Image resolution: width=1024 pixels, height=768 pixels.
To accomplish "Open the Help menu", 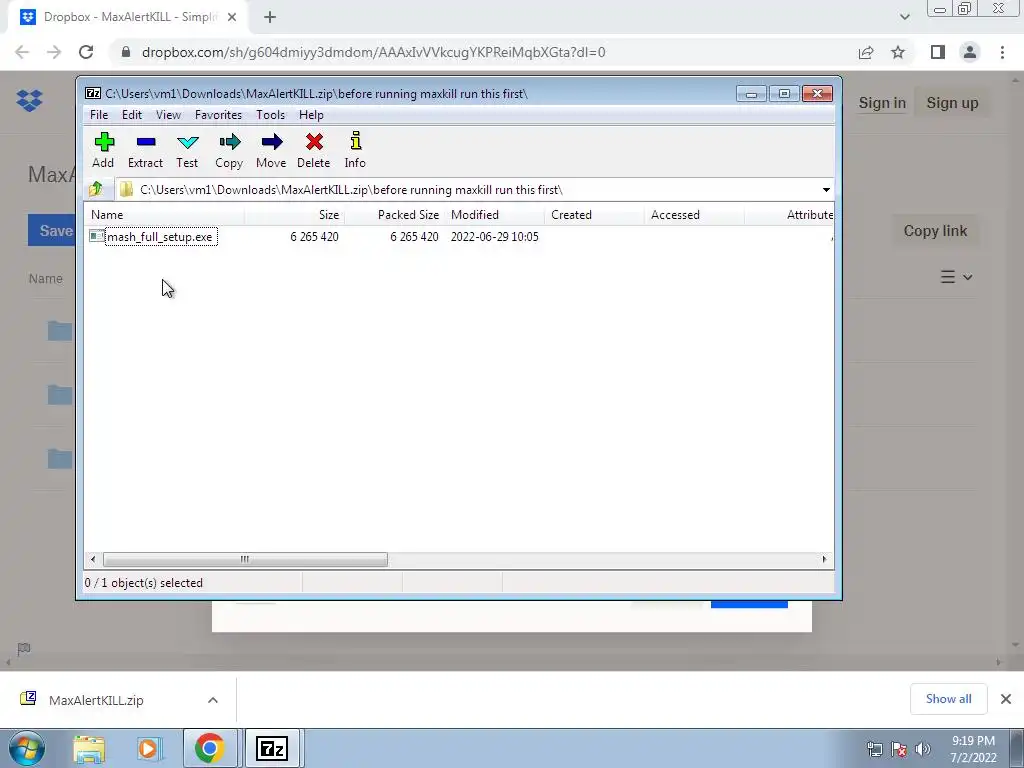I will [312, 115].
